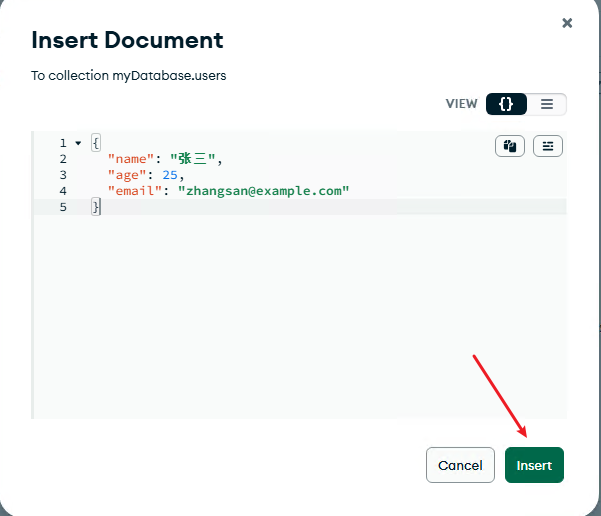Click line number 2 in the gutter
Viewport: 601px width, 516px height.
click(63, 159)
